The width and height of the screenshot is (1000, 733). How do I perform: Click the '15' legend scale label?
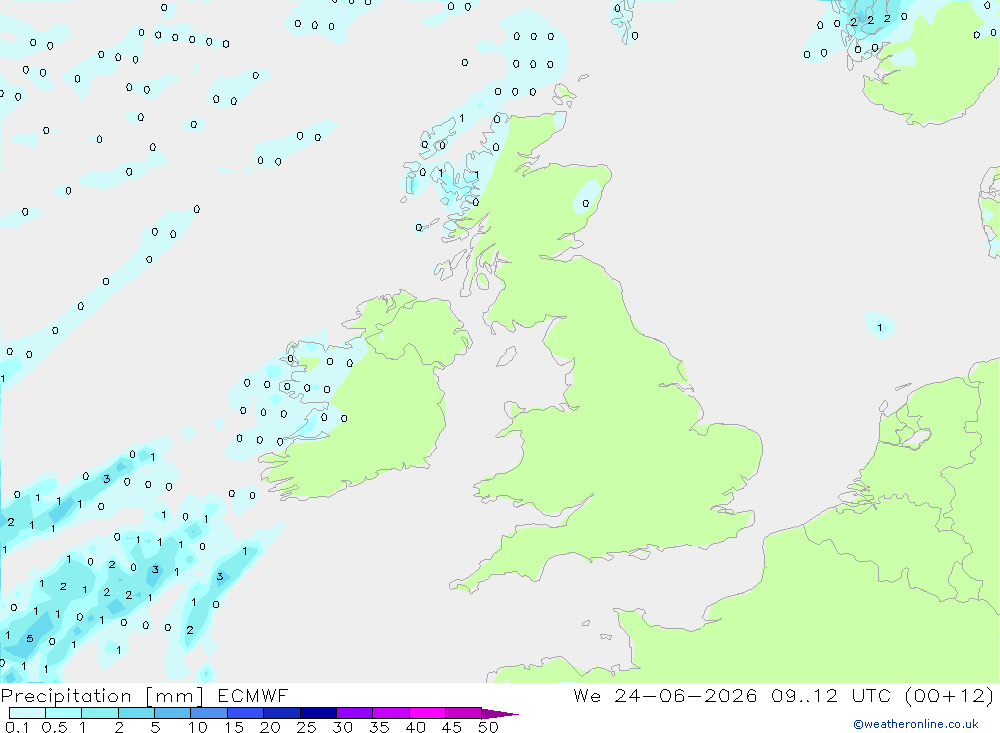[x=234, y=727]
